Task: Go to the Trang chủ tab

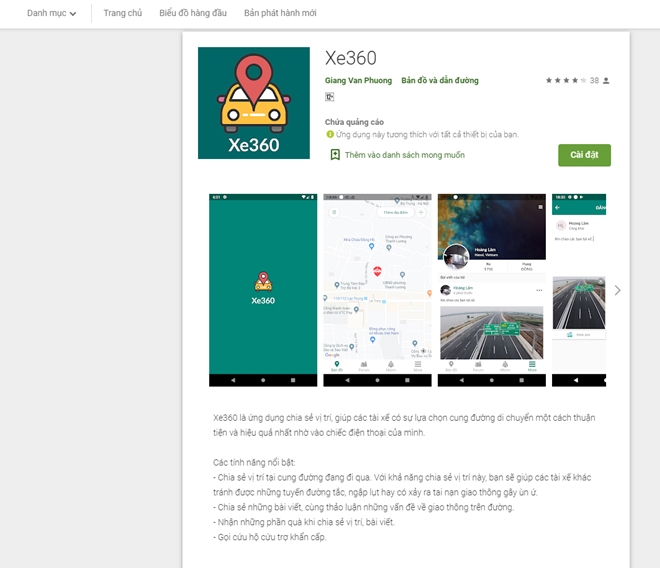Action: [123, 13]
